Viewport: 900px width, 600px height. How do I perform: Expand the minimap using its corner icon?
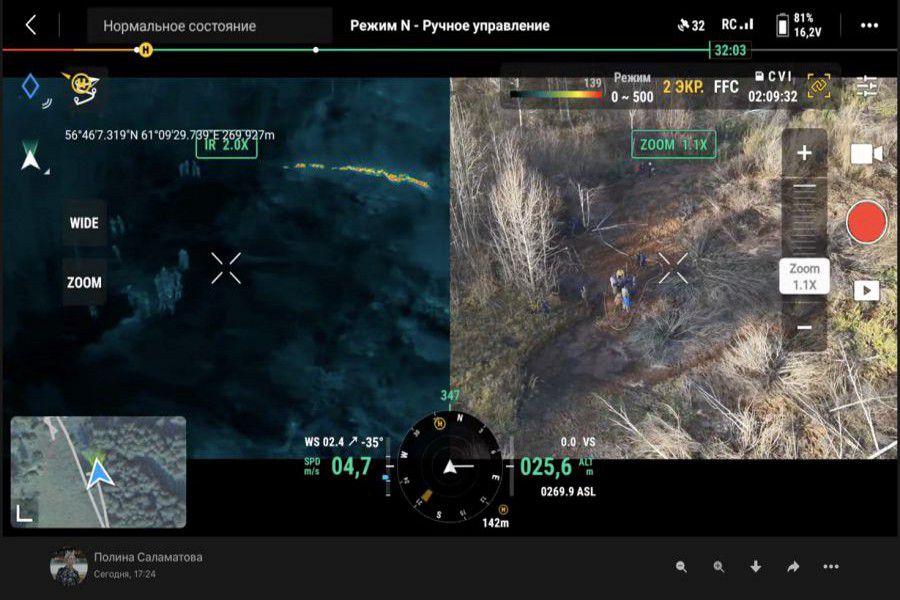click(24, 513)
